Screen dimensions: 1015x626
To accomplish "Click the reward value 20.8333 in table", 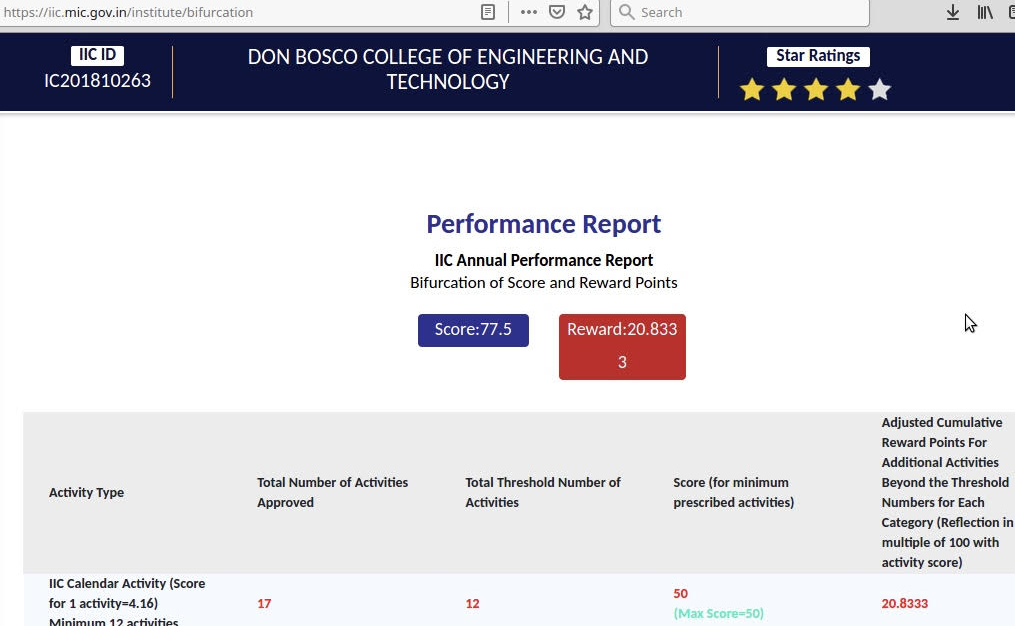I will coord(904,604).
